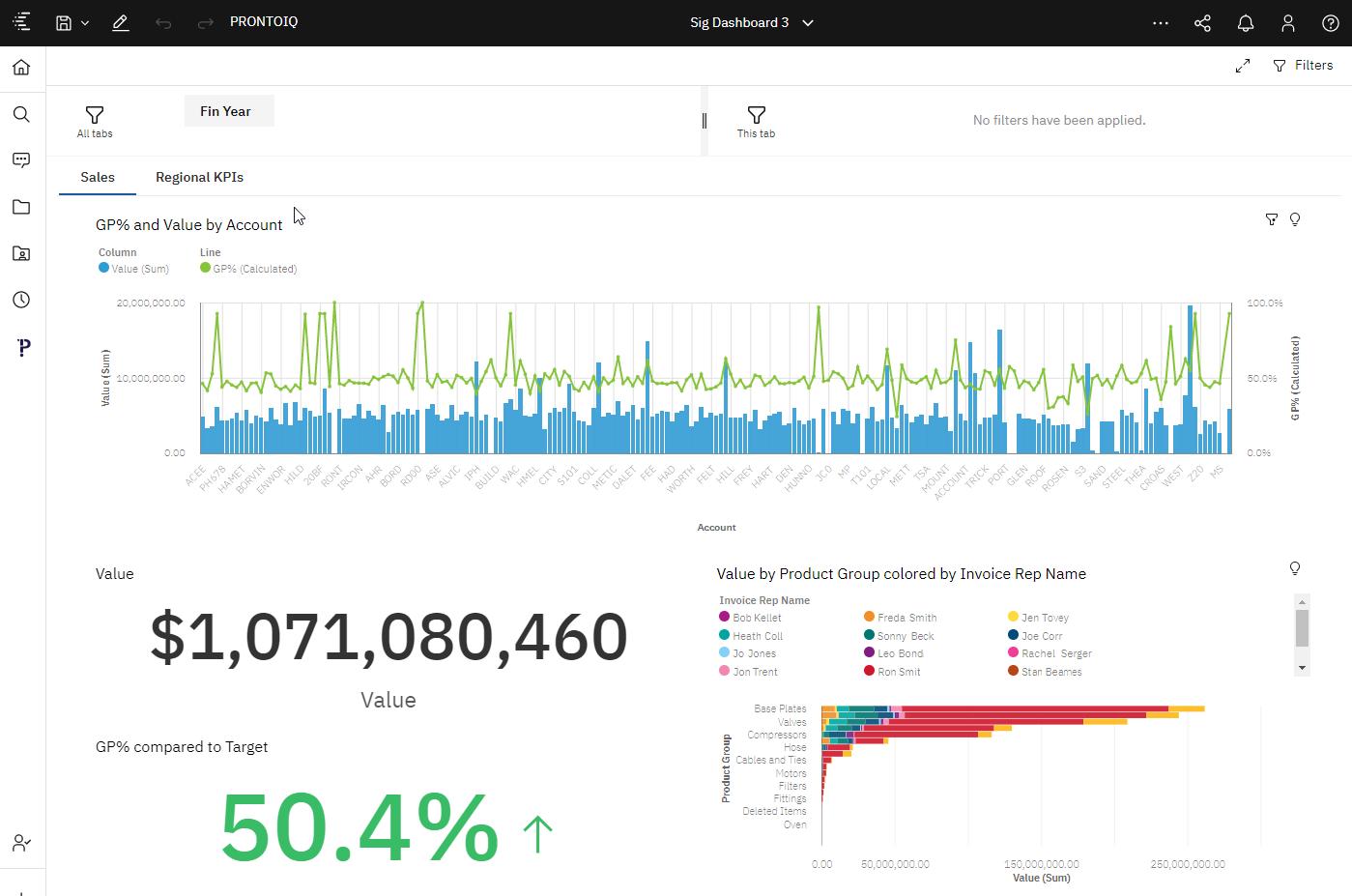Toggle the Filters button
Viewport: 1352px width, 896px height.
(x=1303, y=65)
